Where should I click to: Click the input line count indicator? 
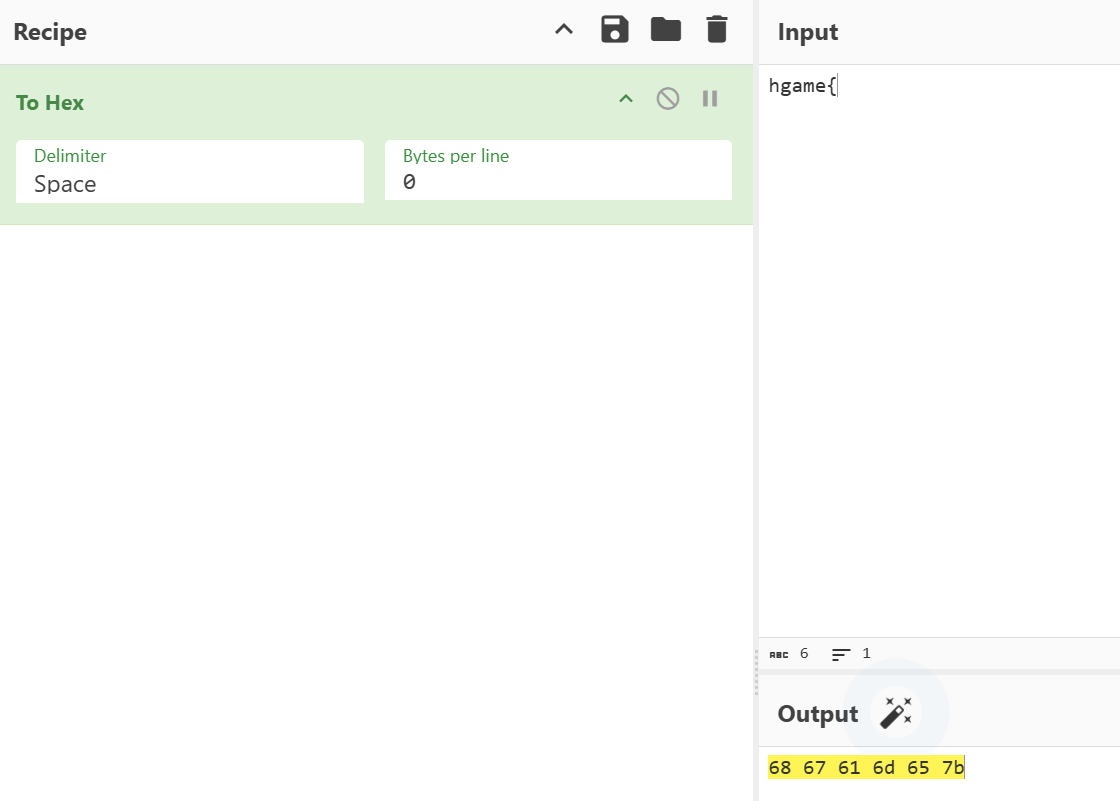tap(851, 654)
